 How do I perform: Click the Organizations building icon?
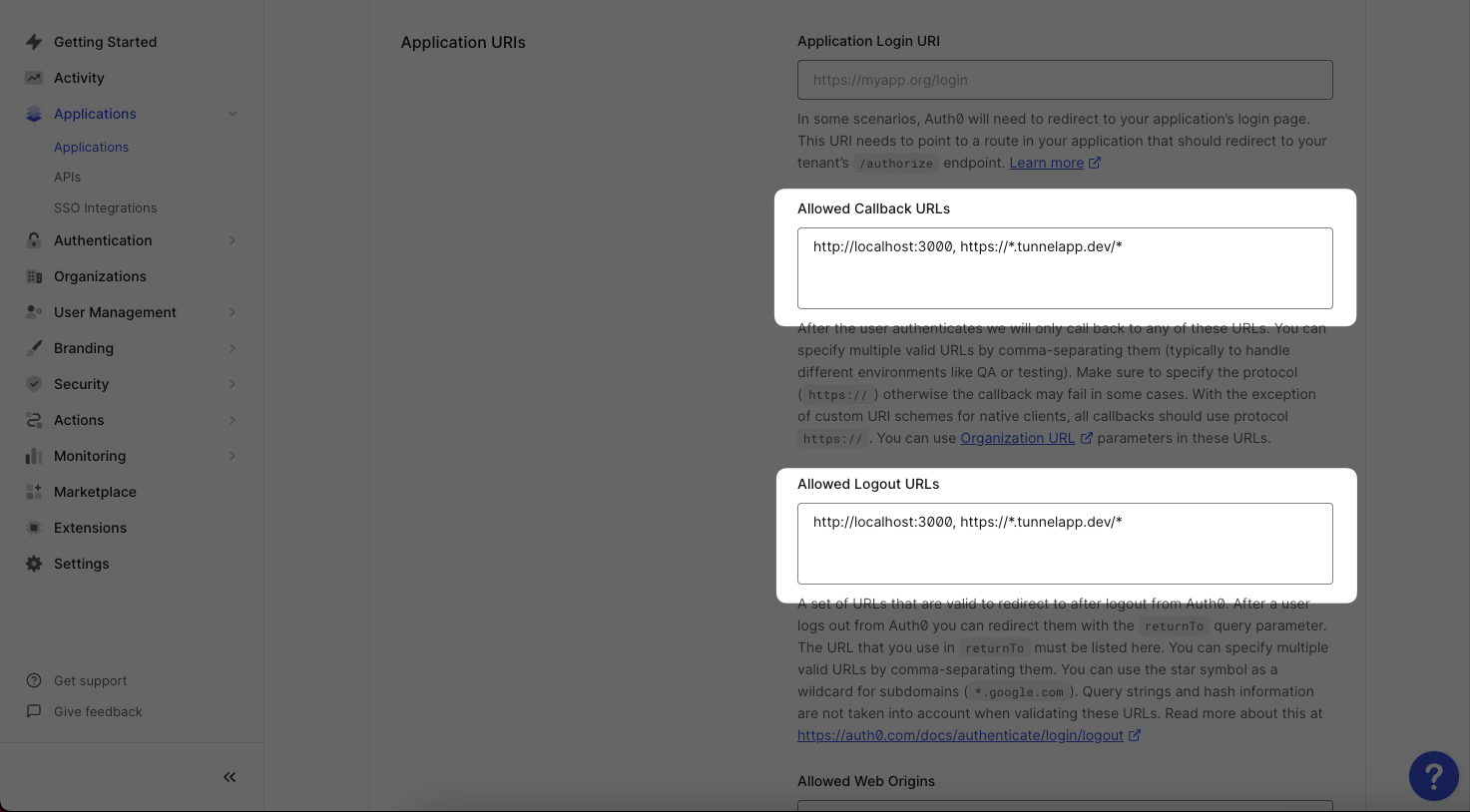pos(34,276)
